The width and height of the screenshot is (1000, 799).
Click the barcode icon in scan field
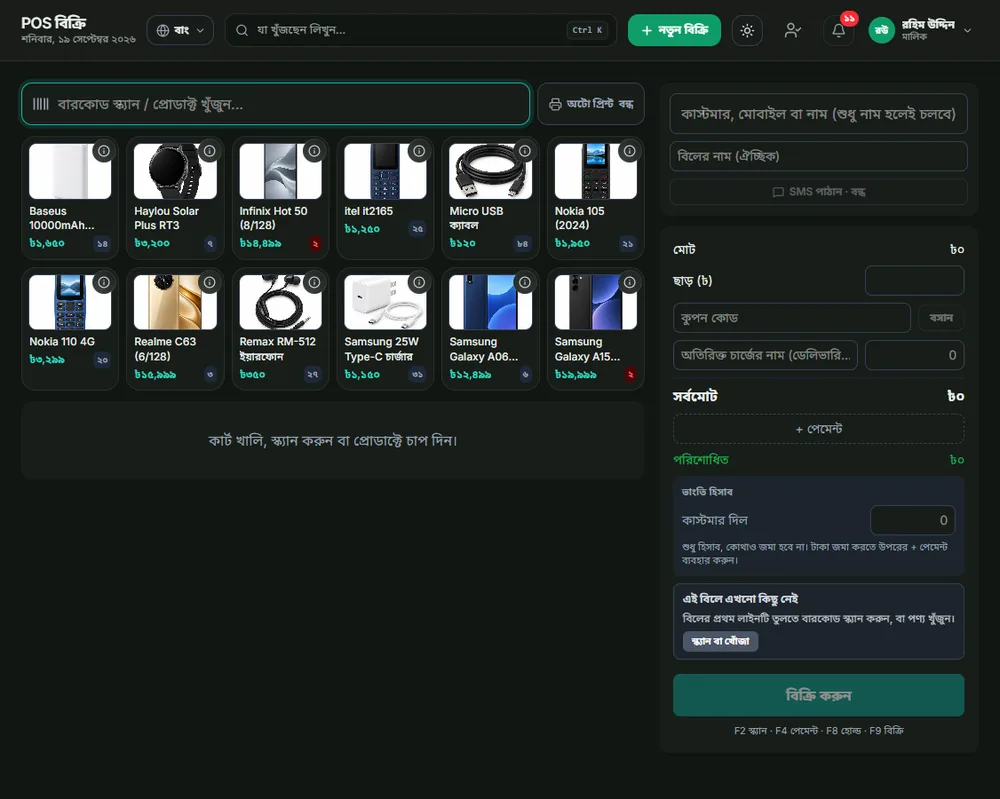[41, 104]
